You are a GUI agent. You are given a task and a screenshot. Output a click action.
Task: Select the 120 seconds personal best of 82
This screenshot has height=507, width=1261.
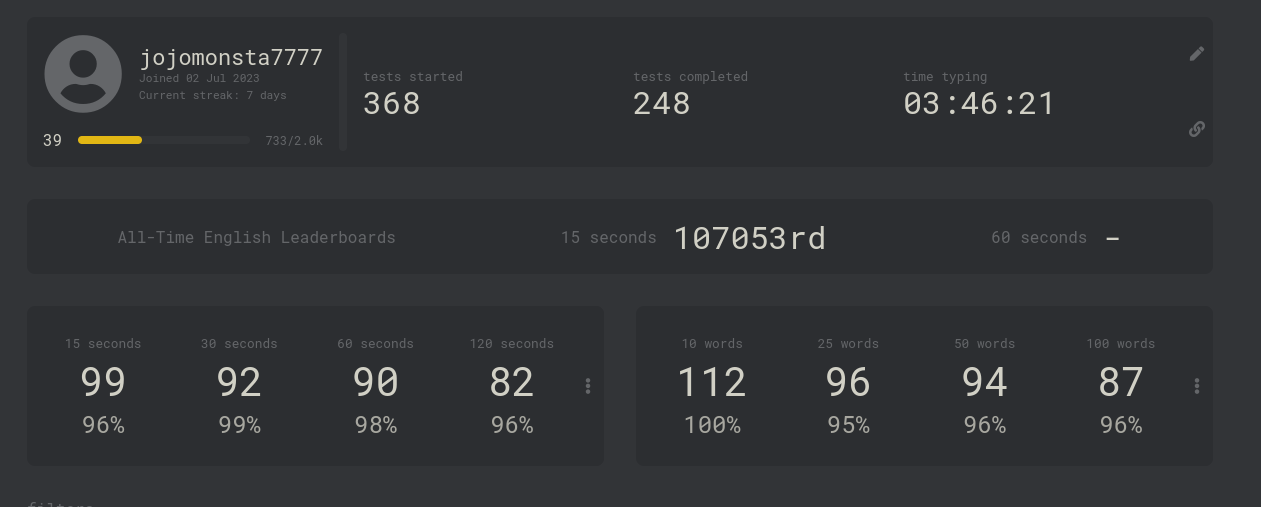point(511,383)
